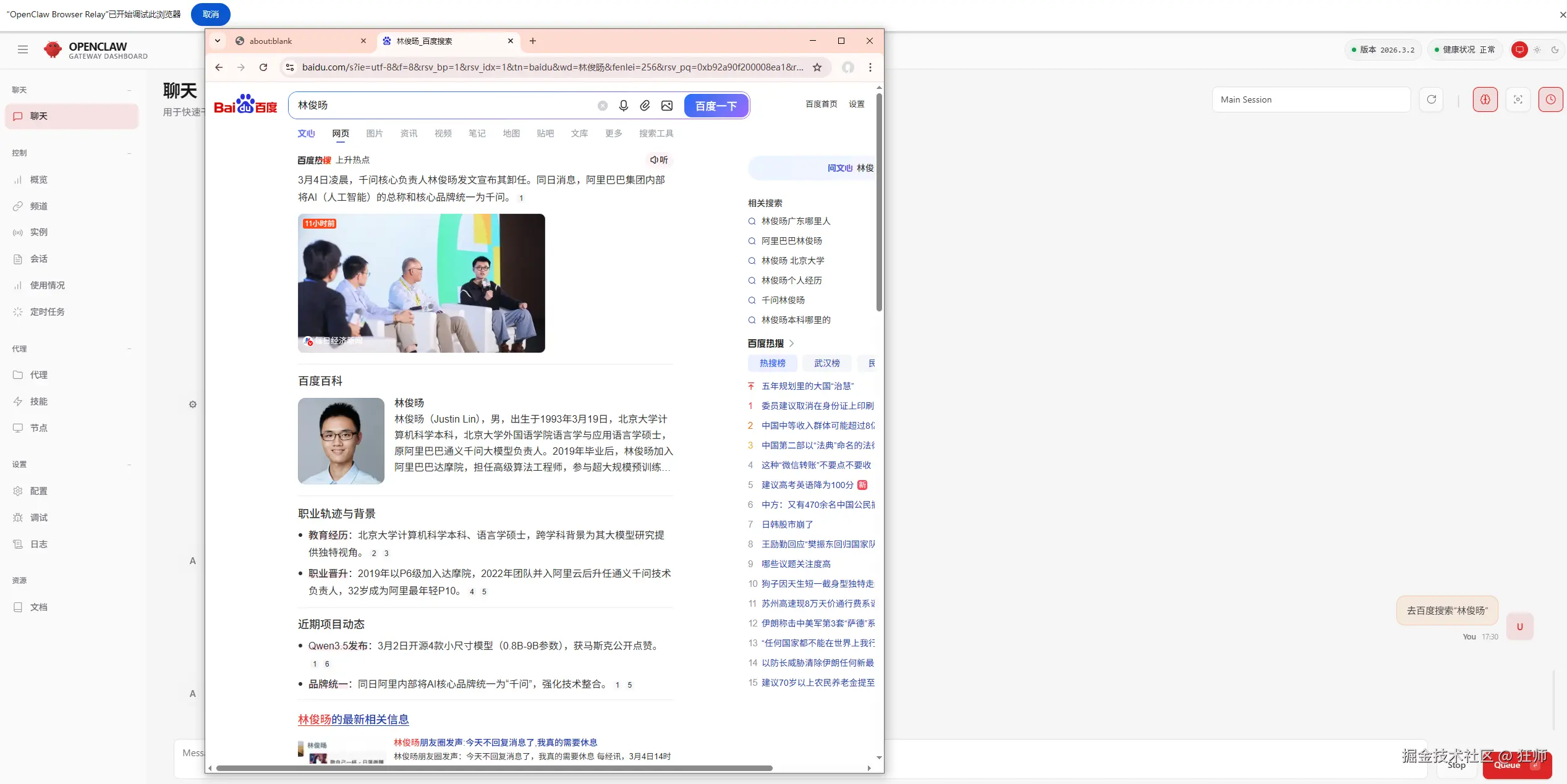
Task: Click the 百度一下 search button
Action: [716, 106]
